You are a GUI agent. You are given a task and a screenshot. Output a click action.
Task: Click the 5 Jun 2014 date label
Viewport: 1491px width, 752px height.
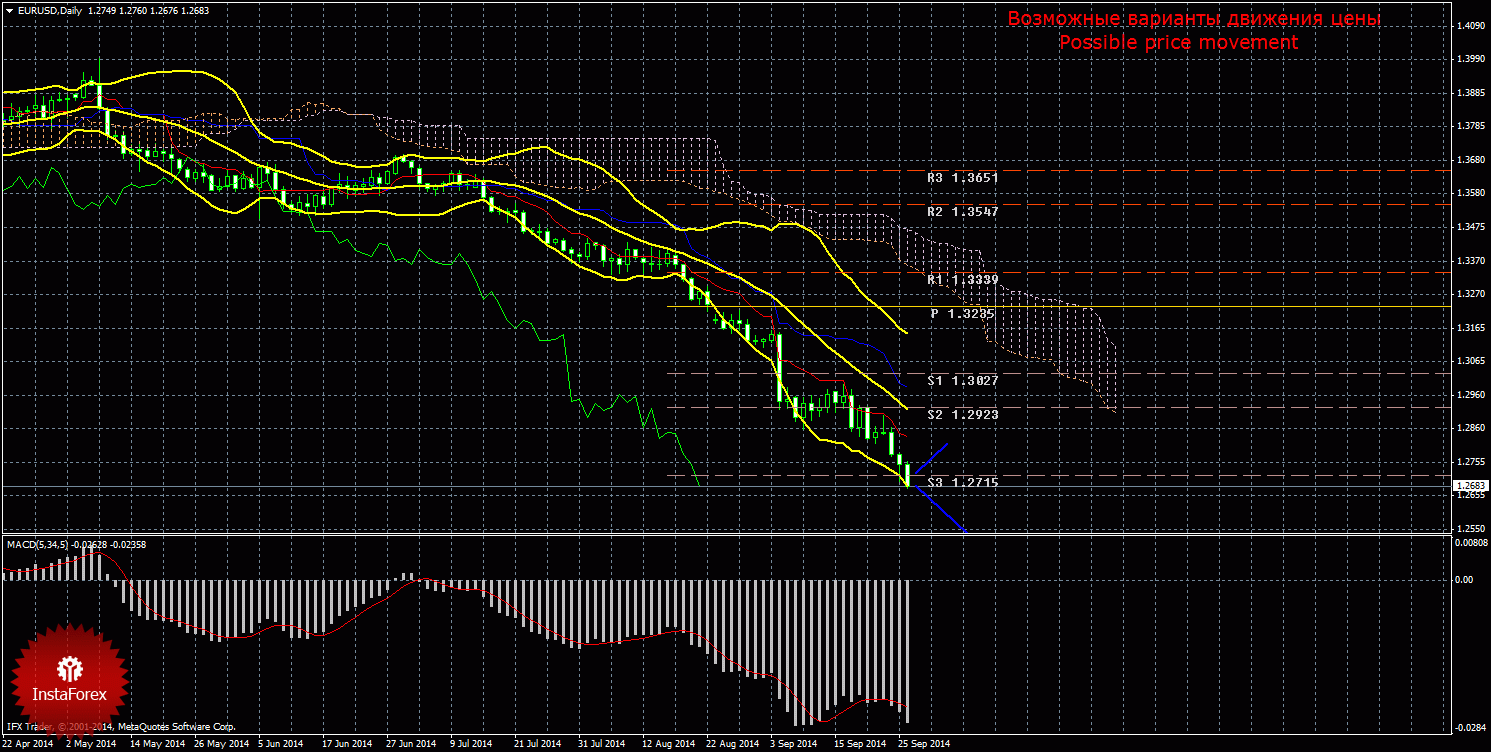click(281, 744)
